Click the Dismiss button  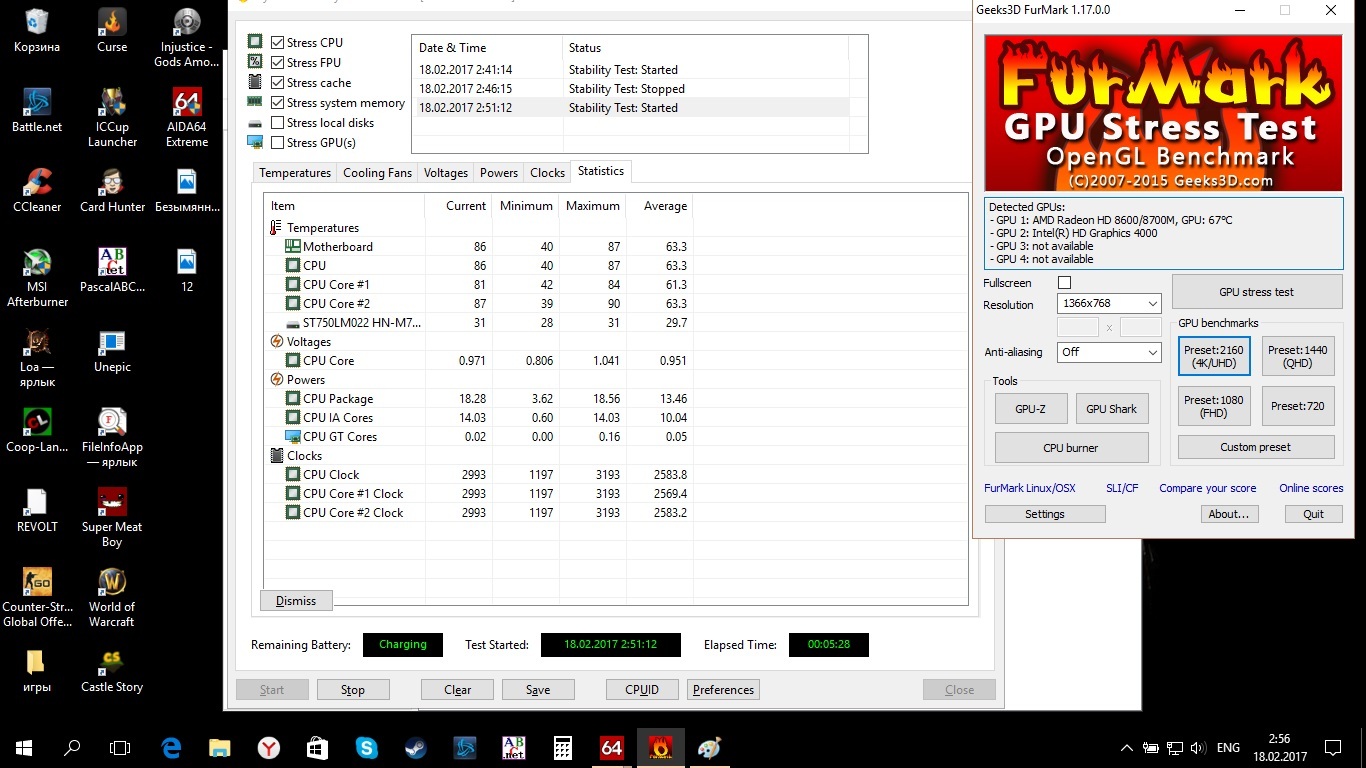click(x=296, y=601)
